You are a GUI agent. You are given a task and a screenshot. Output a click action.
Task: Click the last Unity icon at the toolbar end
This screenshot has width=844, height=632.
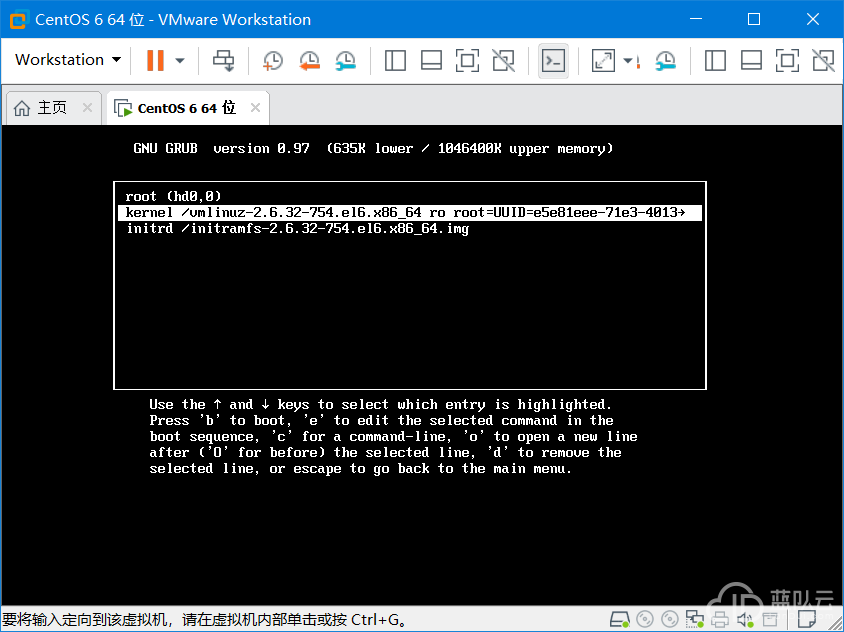pyautogui.click(x=824, y=60)
